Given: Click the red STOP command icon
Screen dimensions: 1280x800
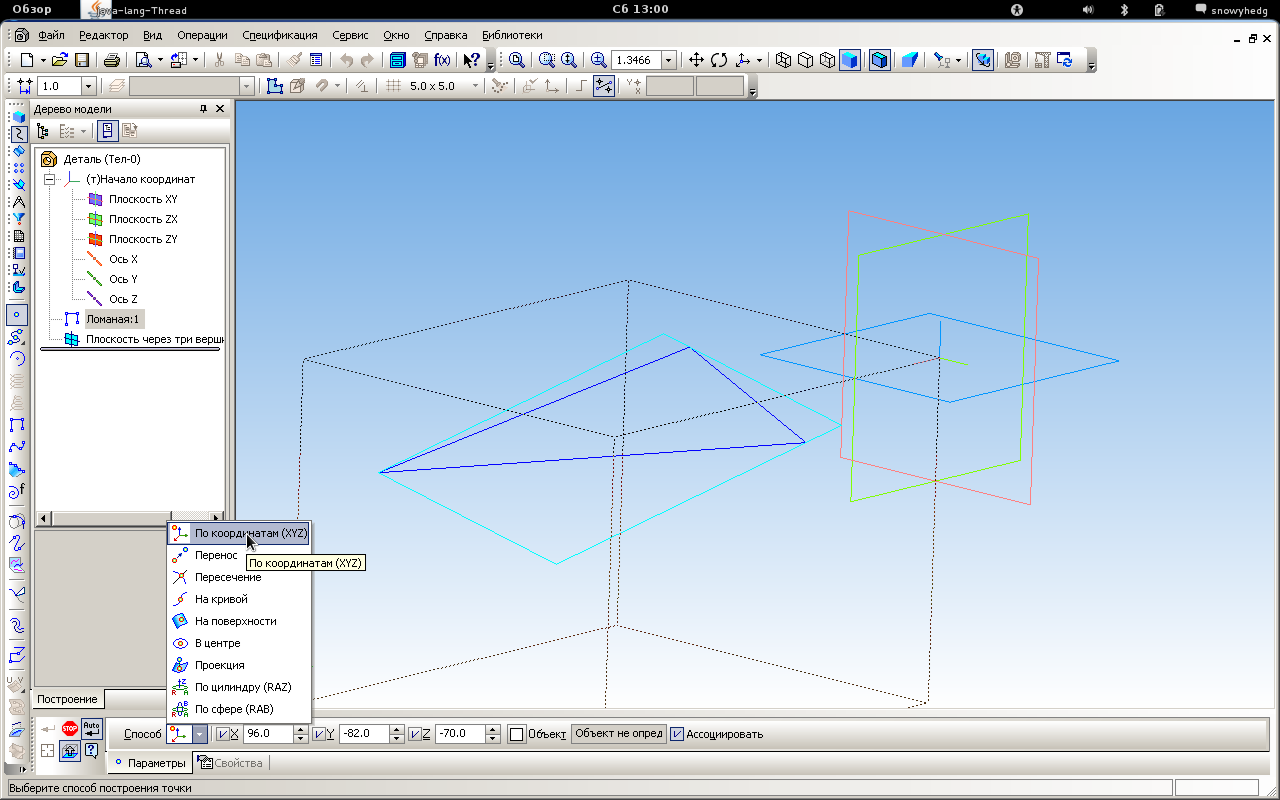Looking at the screenshot, I should (70, 728).
